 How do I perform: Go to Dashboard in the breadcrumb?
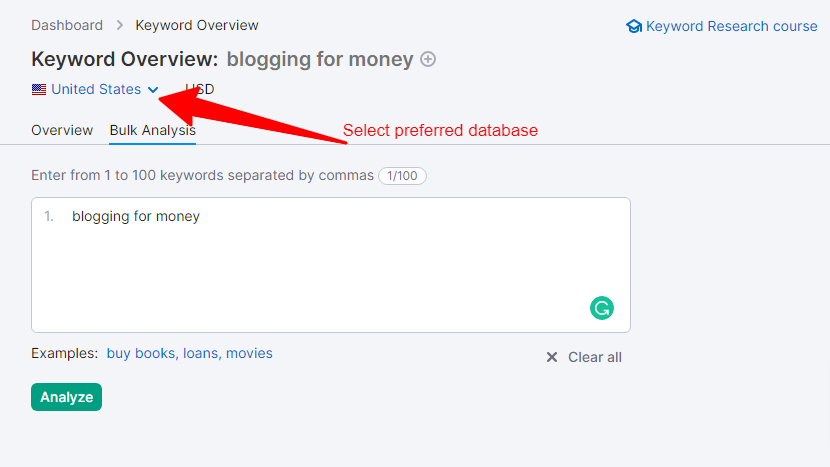[67, 25]
